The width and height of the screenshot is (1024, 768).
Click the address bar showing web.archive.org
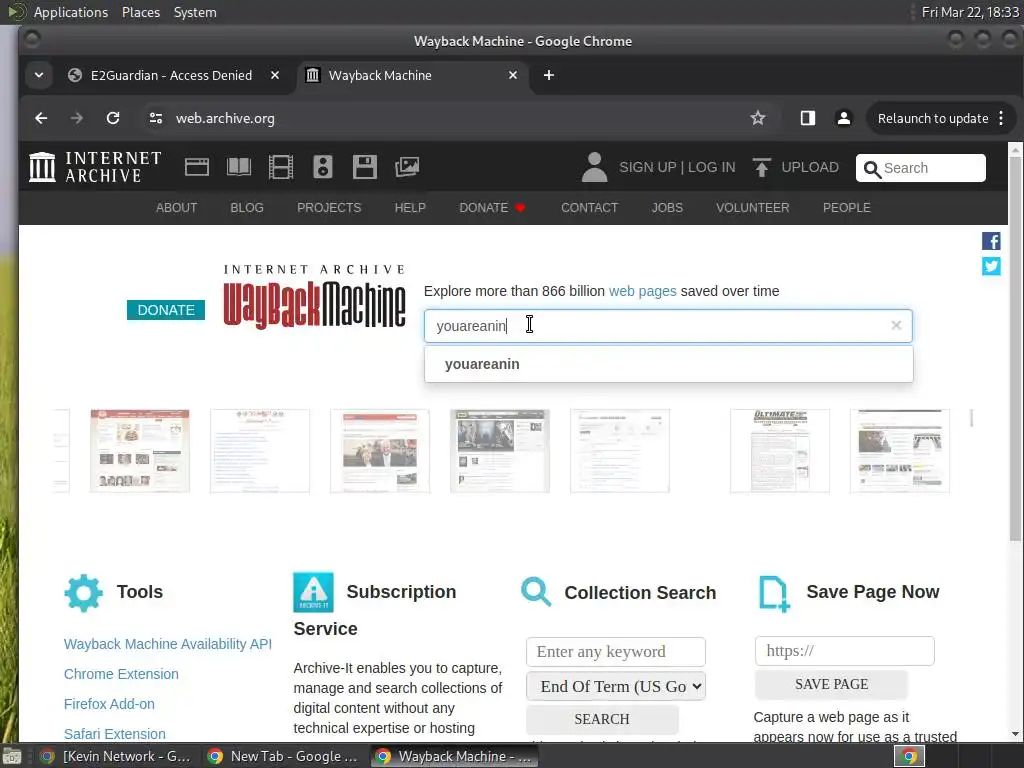click(x=457, y=118)
